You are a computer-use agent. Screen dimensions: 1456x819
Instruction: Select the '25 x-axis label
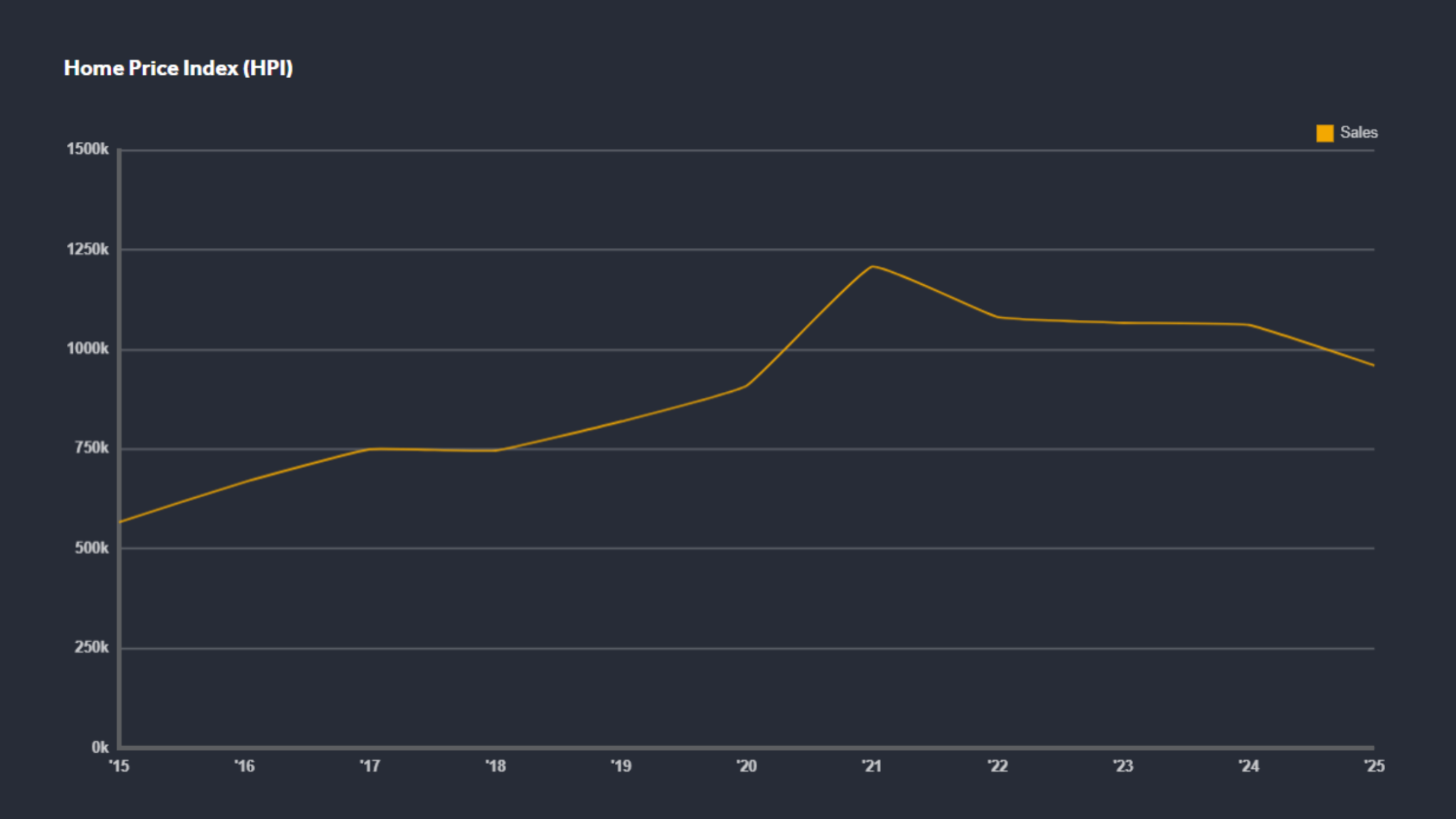pos(1374,766)
